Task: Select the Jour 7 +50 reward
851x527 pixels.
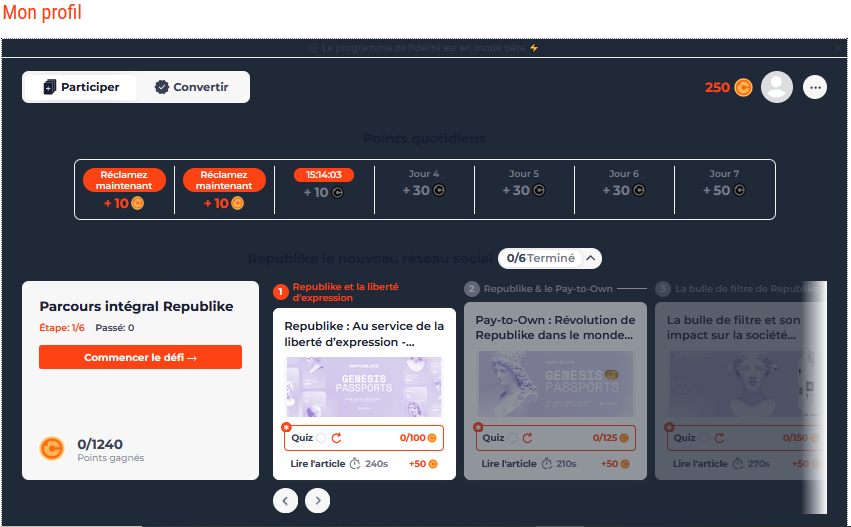Action: pyautogui.click(x=724, y=183)
